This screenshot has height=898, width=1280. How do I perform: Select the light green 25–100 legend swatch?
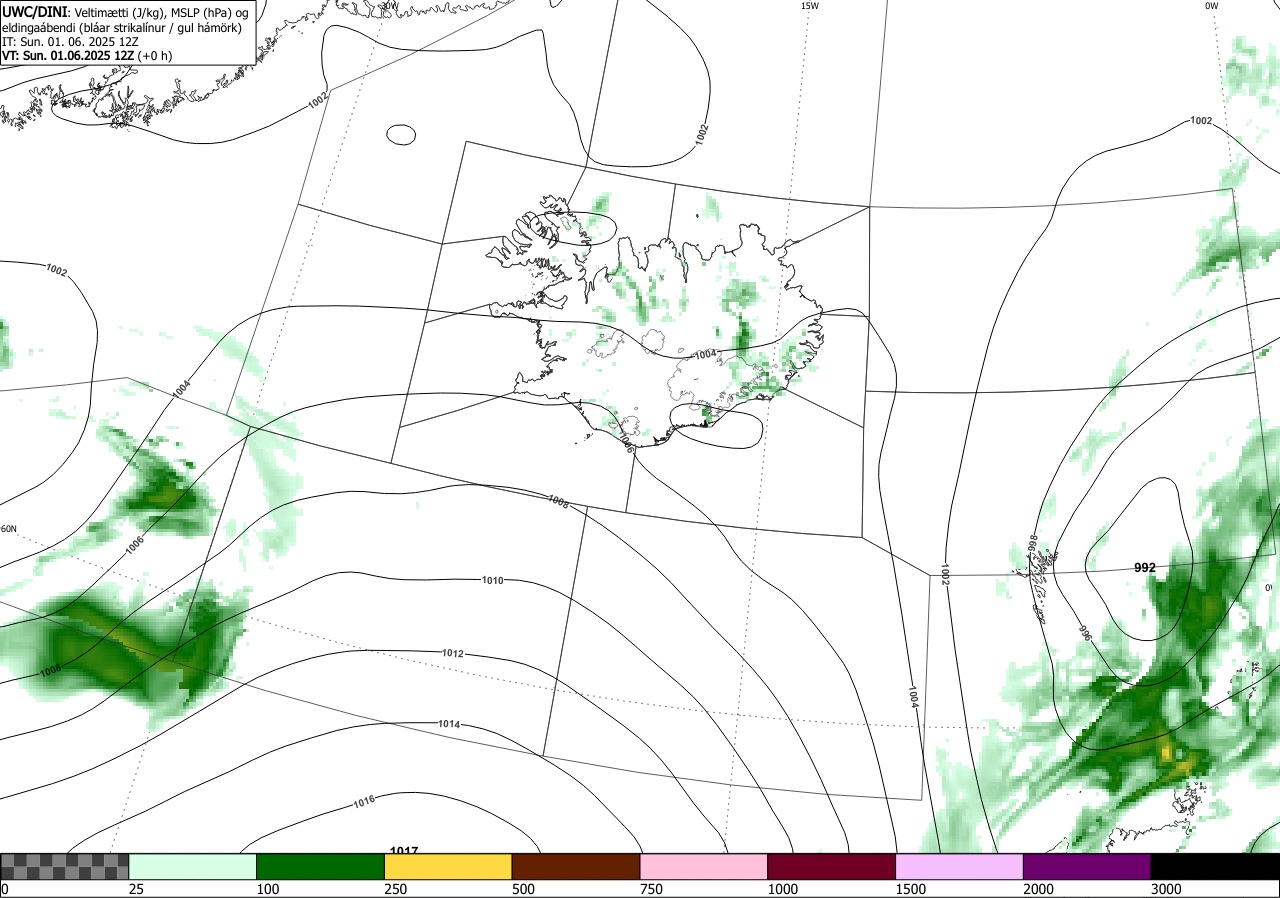click(x=193, y=866)
